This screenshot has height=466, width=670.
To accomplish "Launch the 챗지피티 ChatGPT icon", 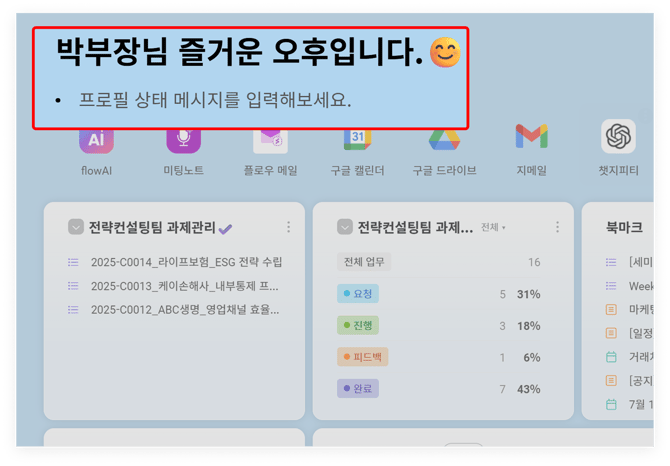I will pyautogui.click(x=618, y=136).
